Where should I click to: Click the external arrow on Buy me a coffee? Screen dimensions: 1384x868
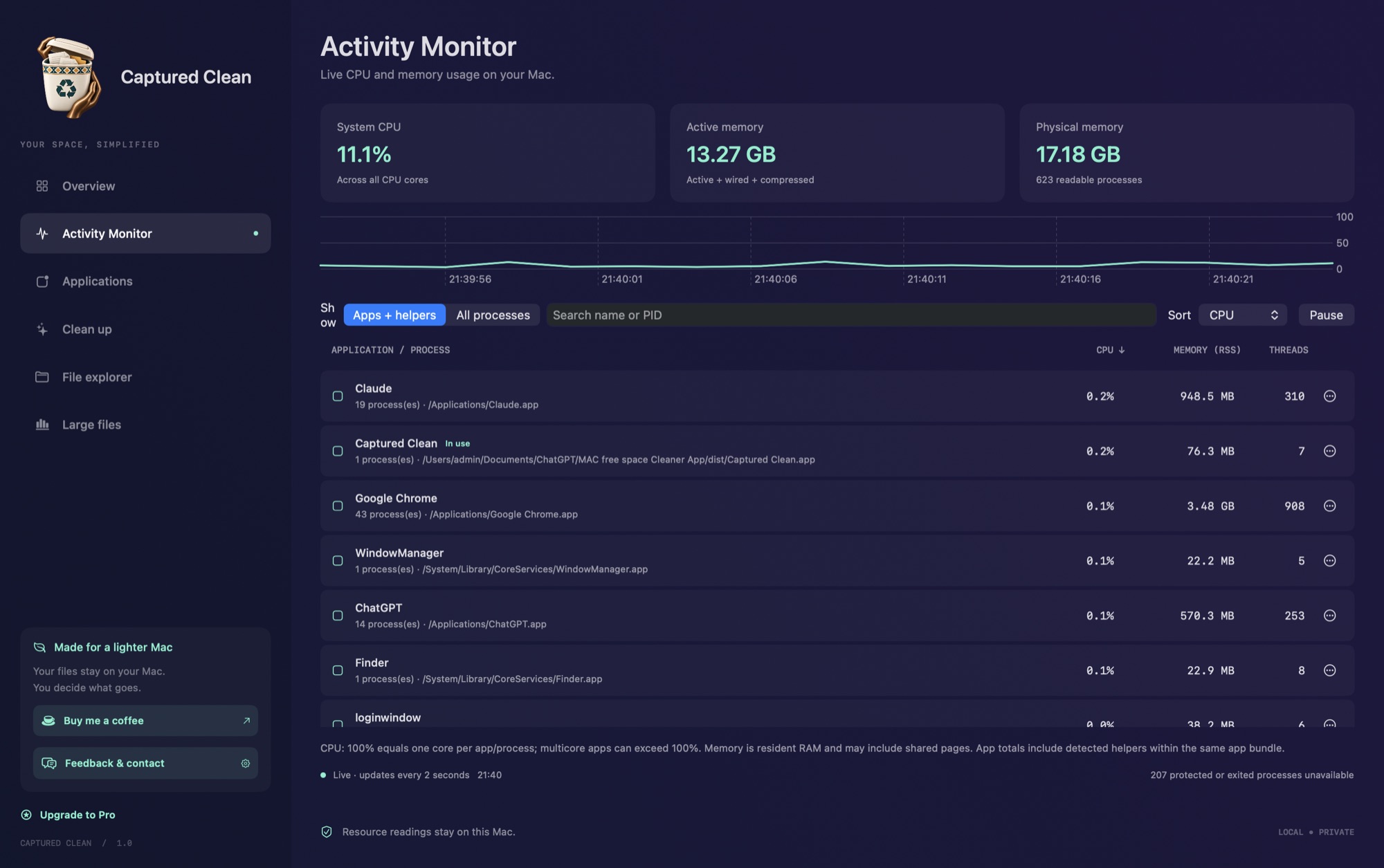[246, 721]
